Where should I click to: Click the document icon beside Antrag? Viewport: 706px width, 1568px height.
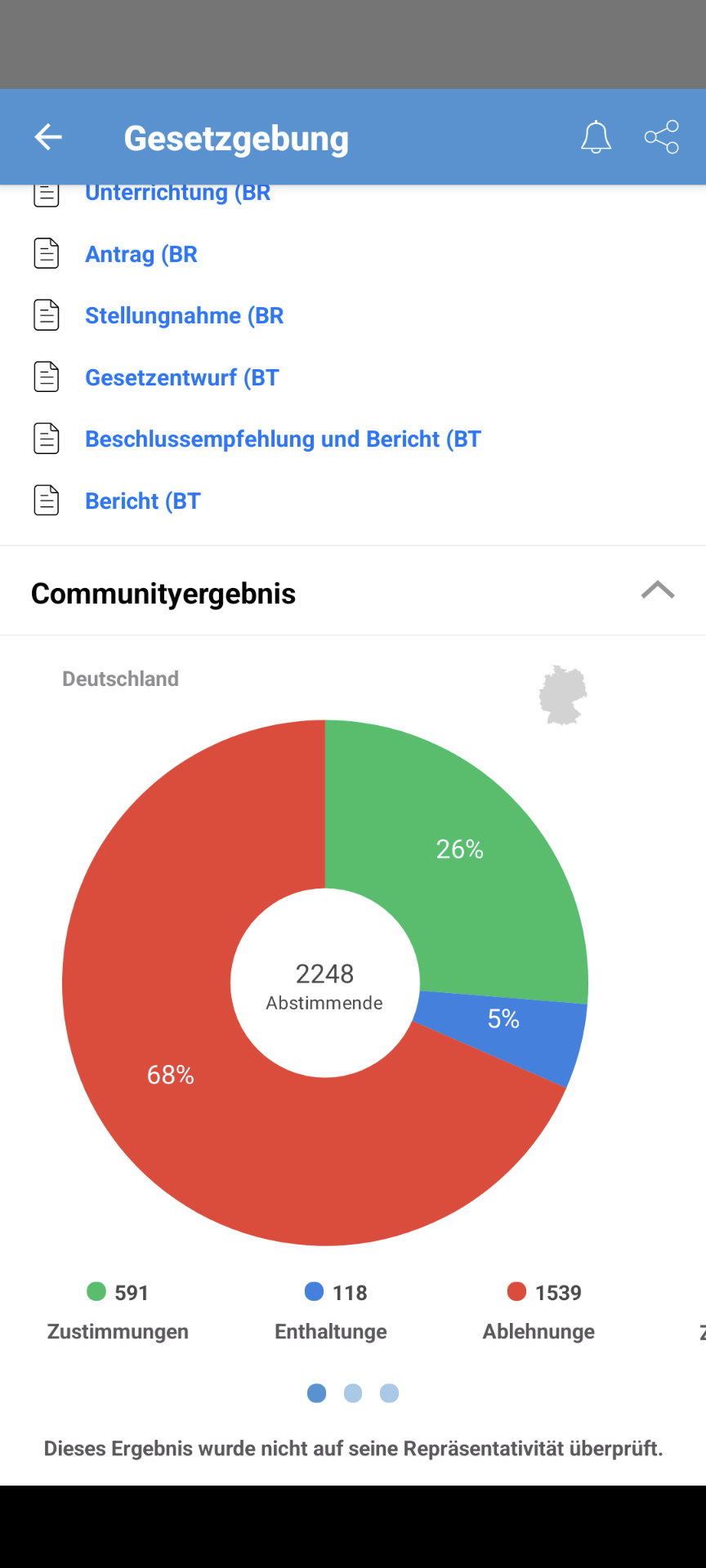point(47,254)
